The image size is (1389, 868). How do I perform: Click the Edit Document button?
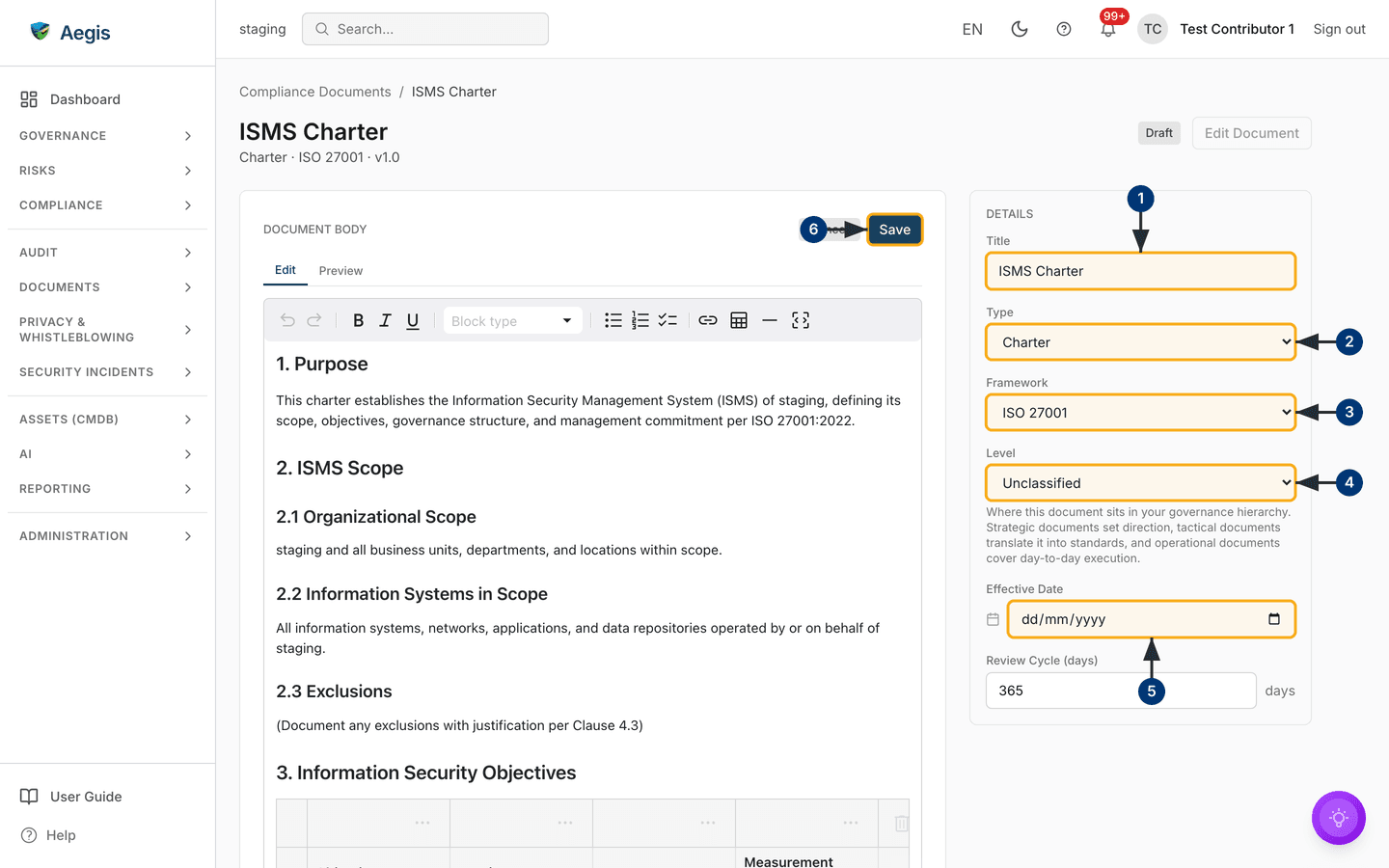coord(1251,133)
